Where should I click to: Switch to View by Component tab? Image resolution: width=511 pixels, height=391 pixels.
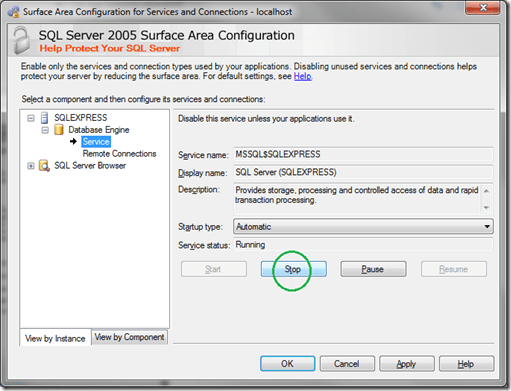tap(129, 337)
